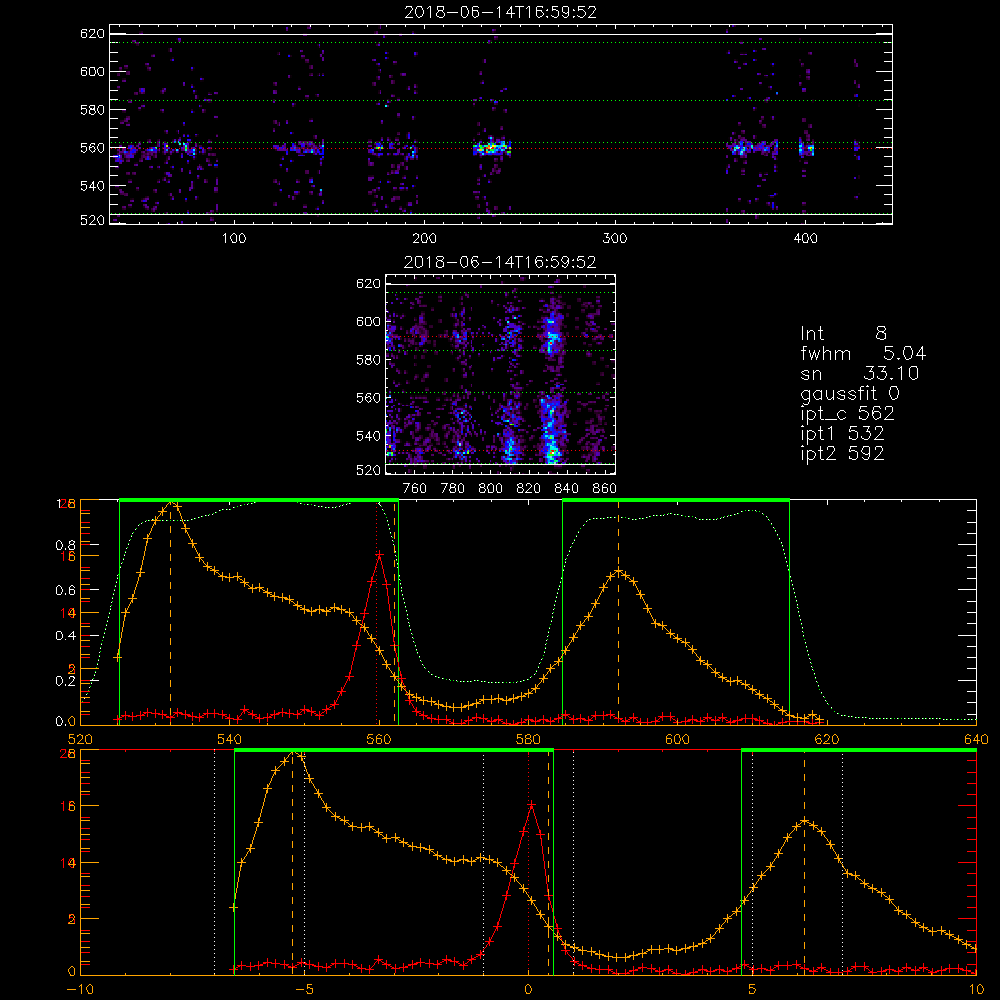Screen dimensions: 1000x1000
Task: Select the 'Int 8' readout line
Action: (x=843, y=333)
